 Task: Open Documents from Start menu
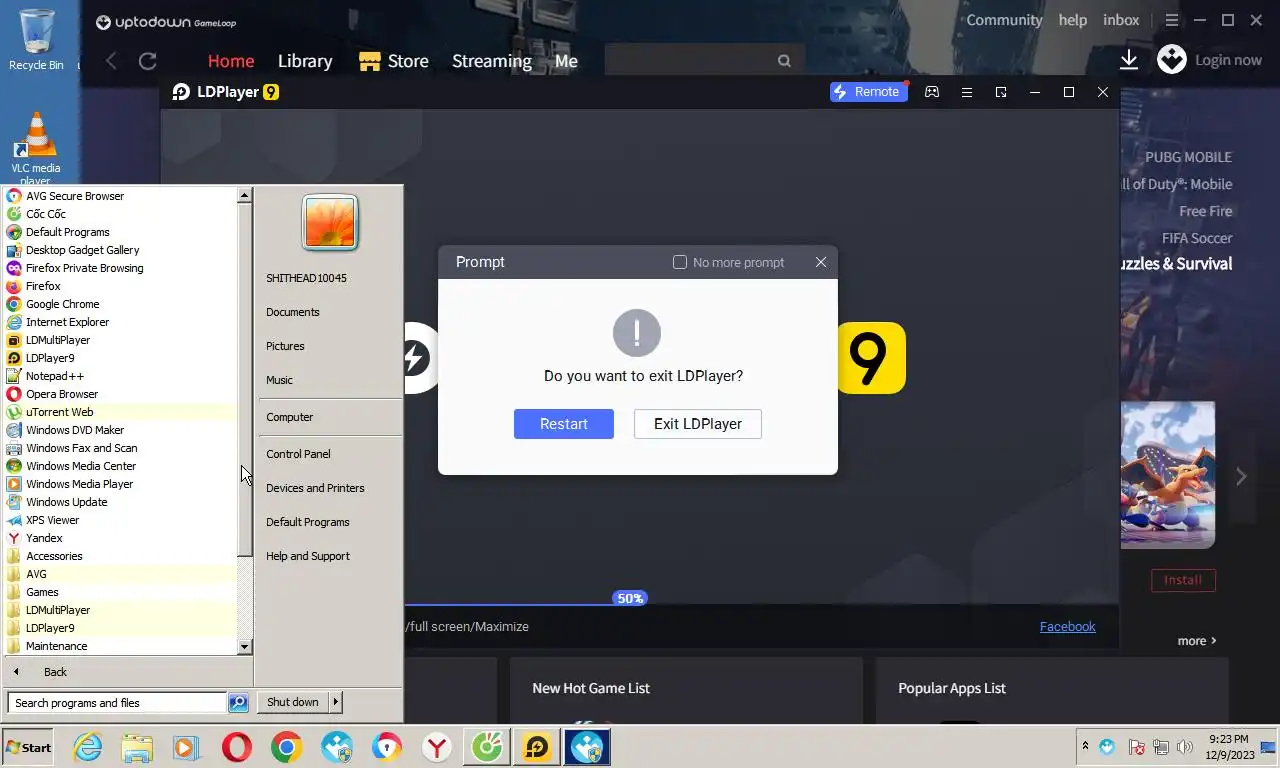(293, 312)
